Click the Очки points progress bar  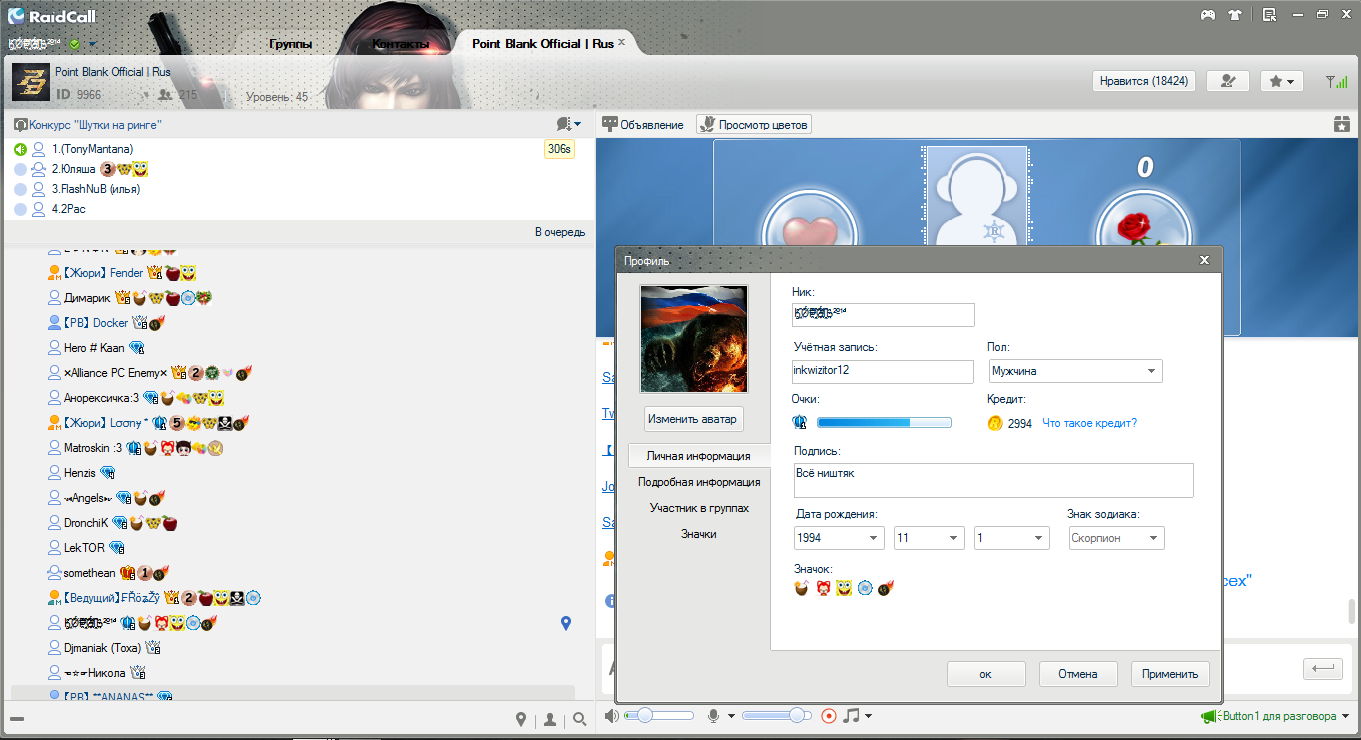884,423
